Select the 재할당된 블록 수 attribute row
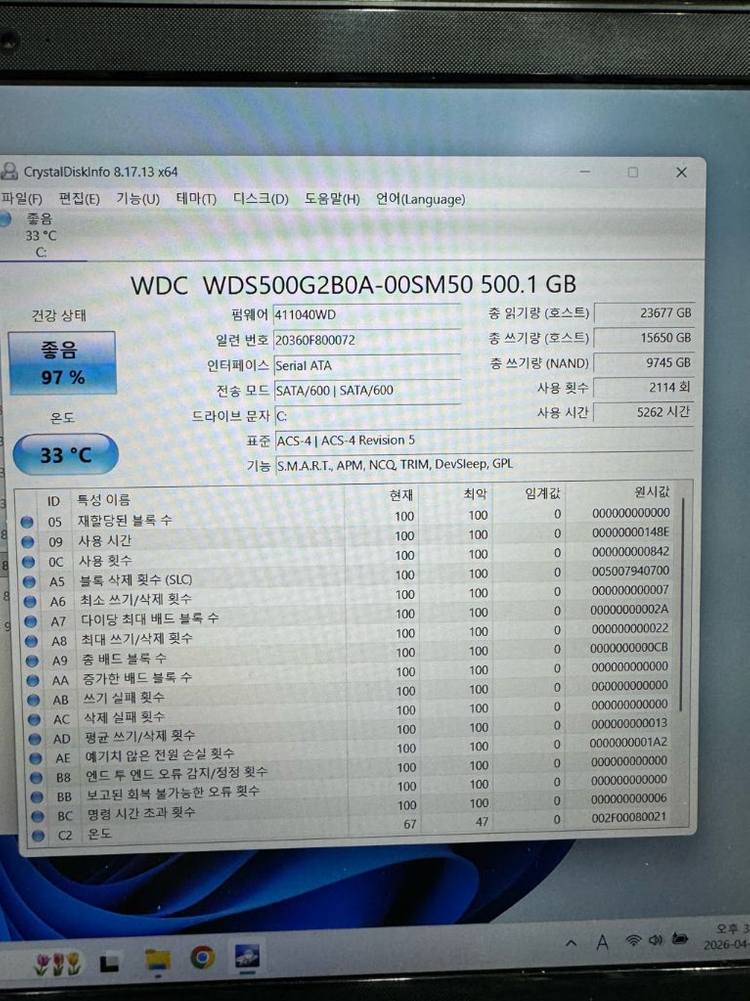The image size is (750, 1001). [x=345, y=517]
